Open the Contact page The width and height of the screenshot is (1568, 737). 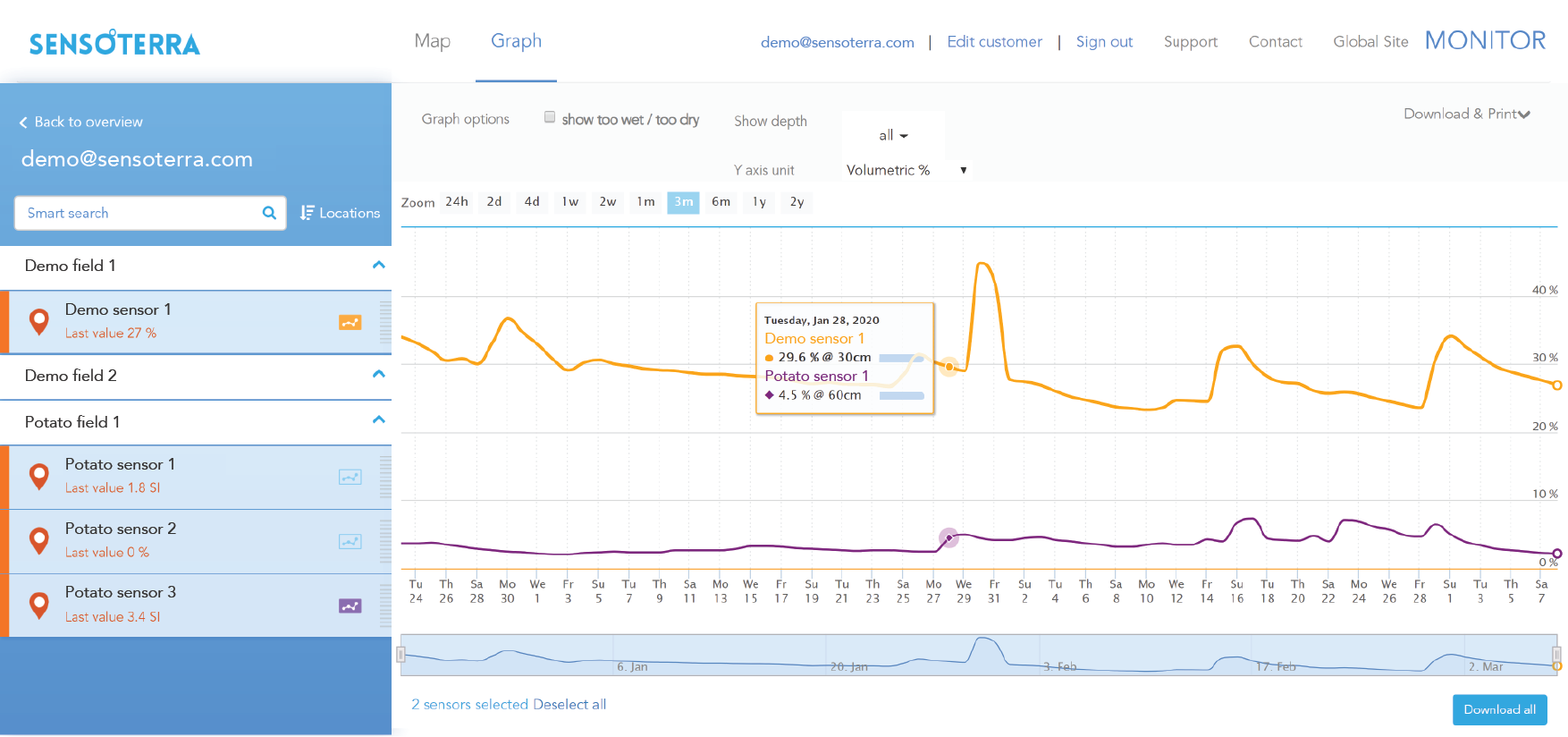pos(1276,42)
